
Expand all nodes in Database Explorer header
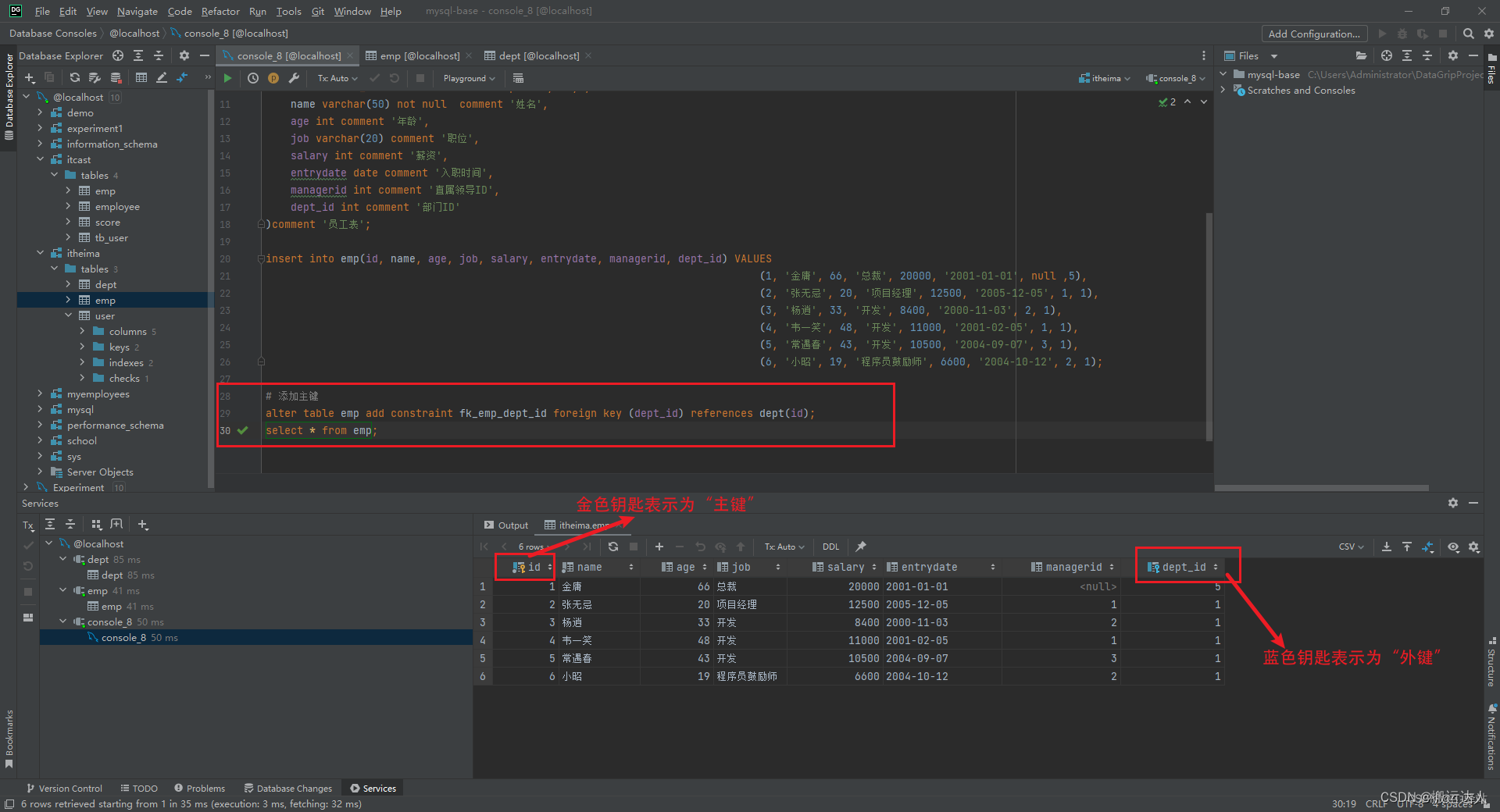(x=138, y=55)
